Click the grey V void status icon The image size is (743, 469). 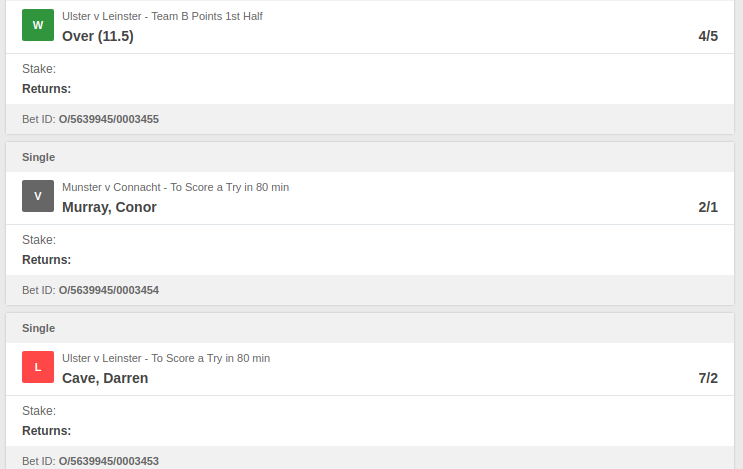[x=38, y=196]
